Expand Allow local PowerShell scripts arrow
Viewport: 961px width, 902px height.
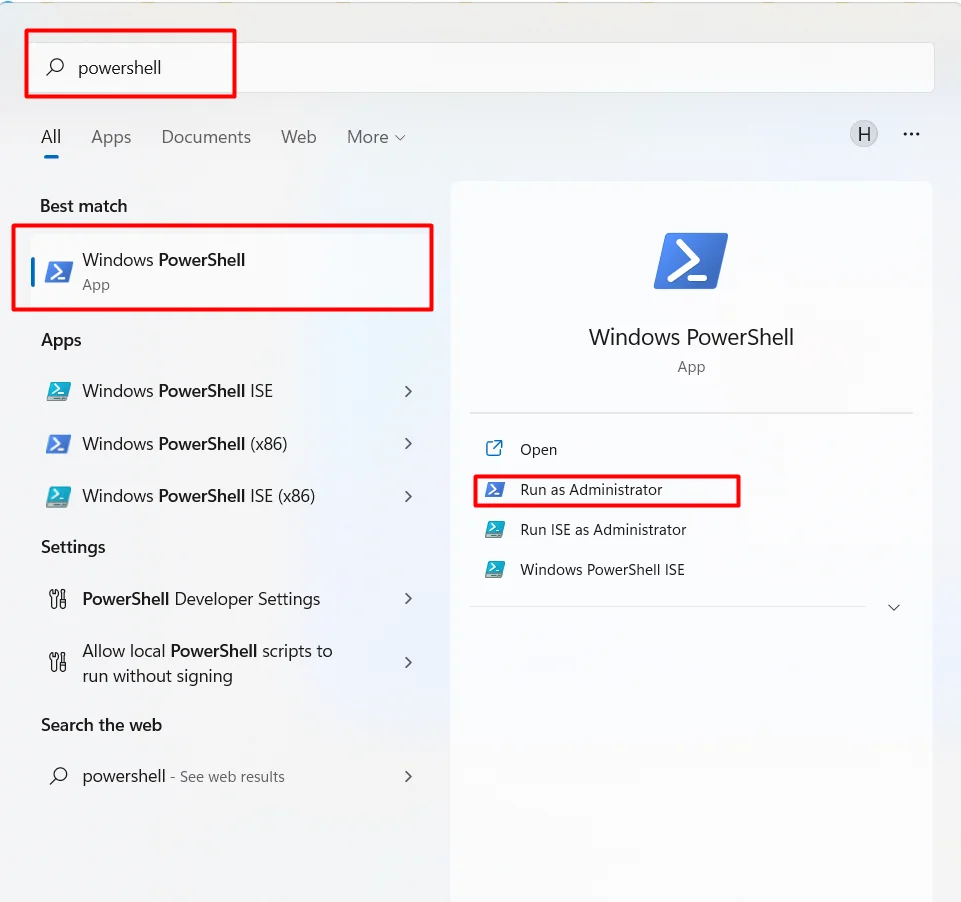tap(408, 662)
